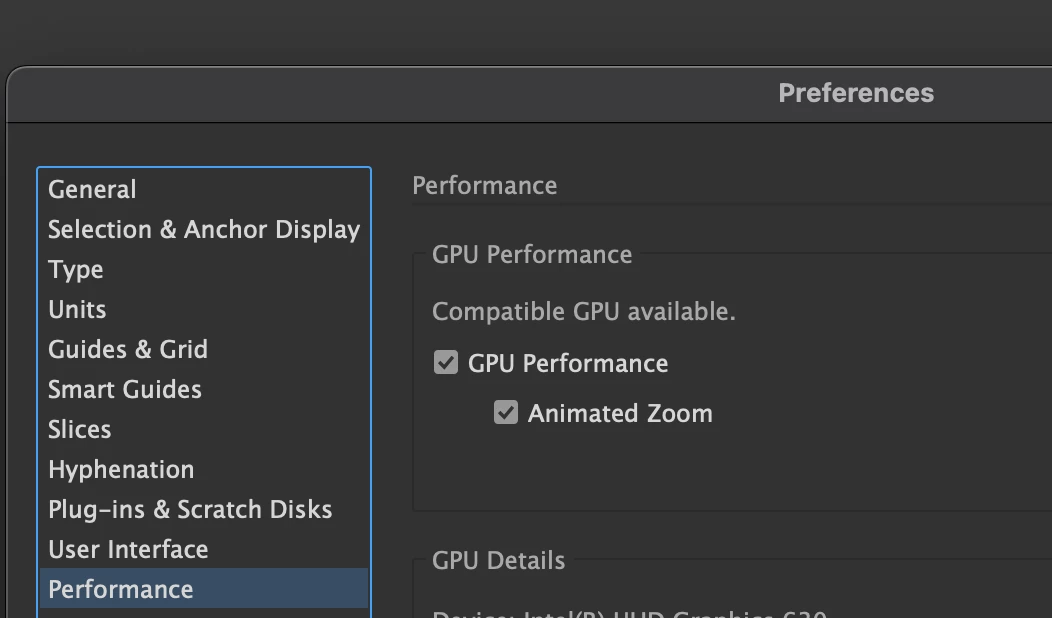The image size is (1052, 618).
Task: Open Hyphenation preferences
Action: click(x=121, y=469)
